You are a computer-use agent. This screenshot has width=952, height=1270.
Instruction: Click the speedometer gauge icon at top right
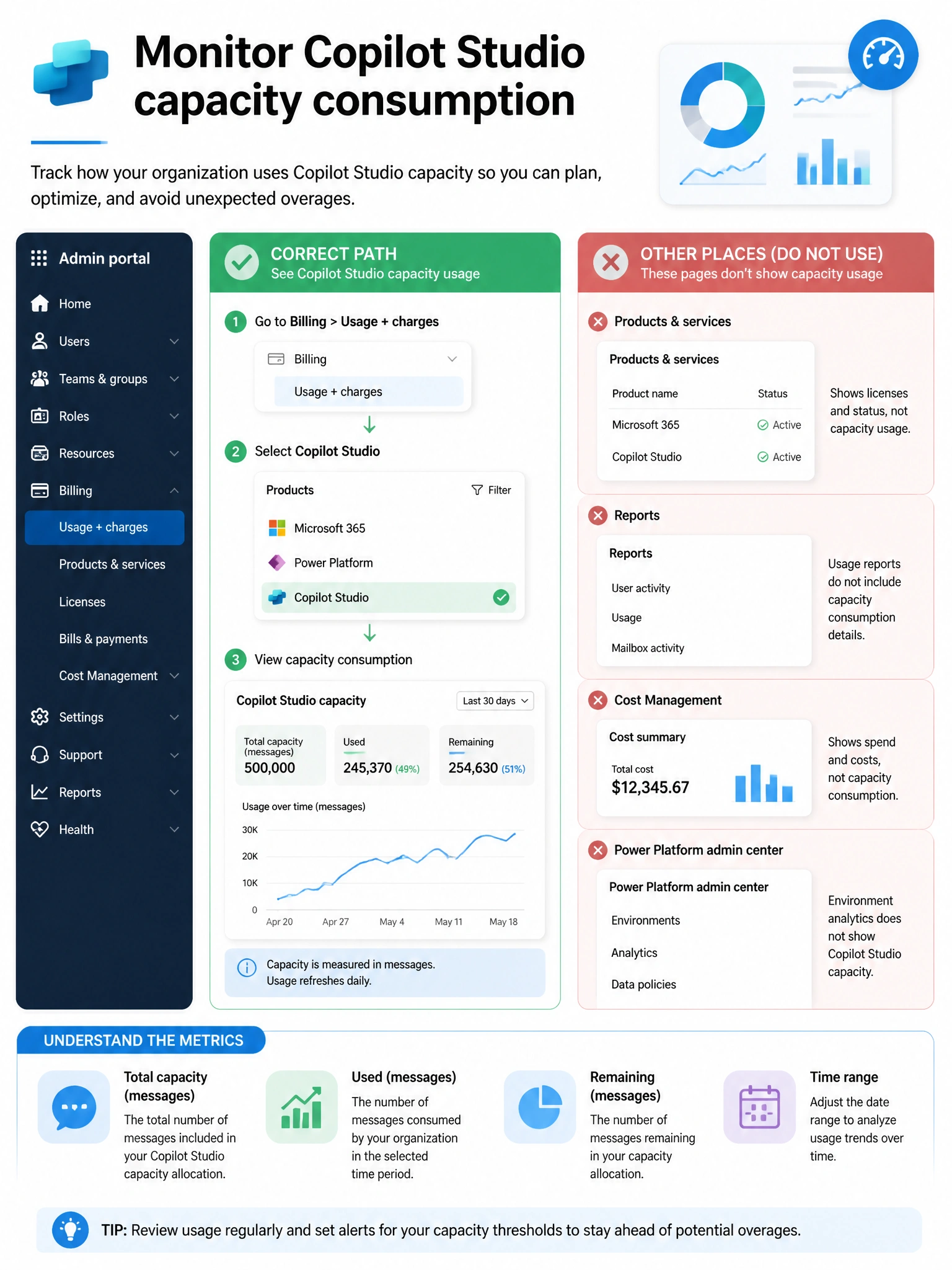883,55
